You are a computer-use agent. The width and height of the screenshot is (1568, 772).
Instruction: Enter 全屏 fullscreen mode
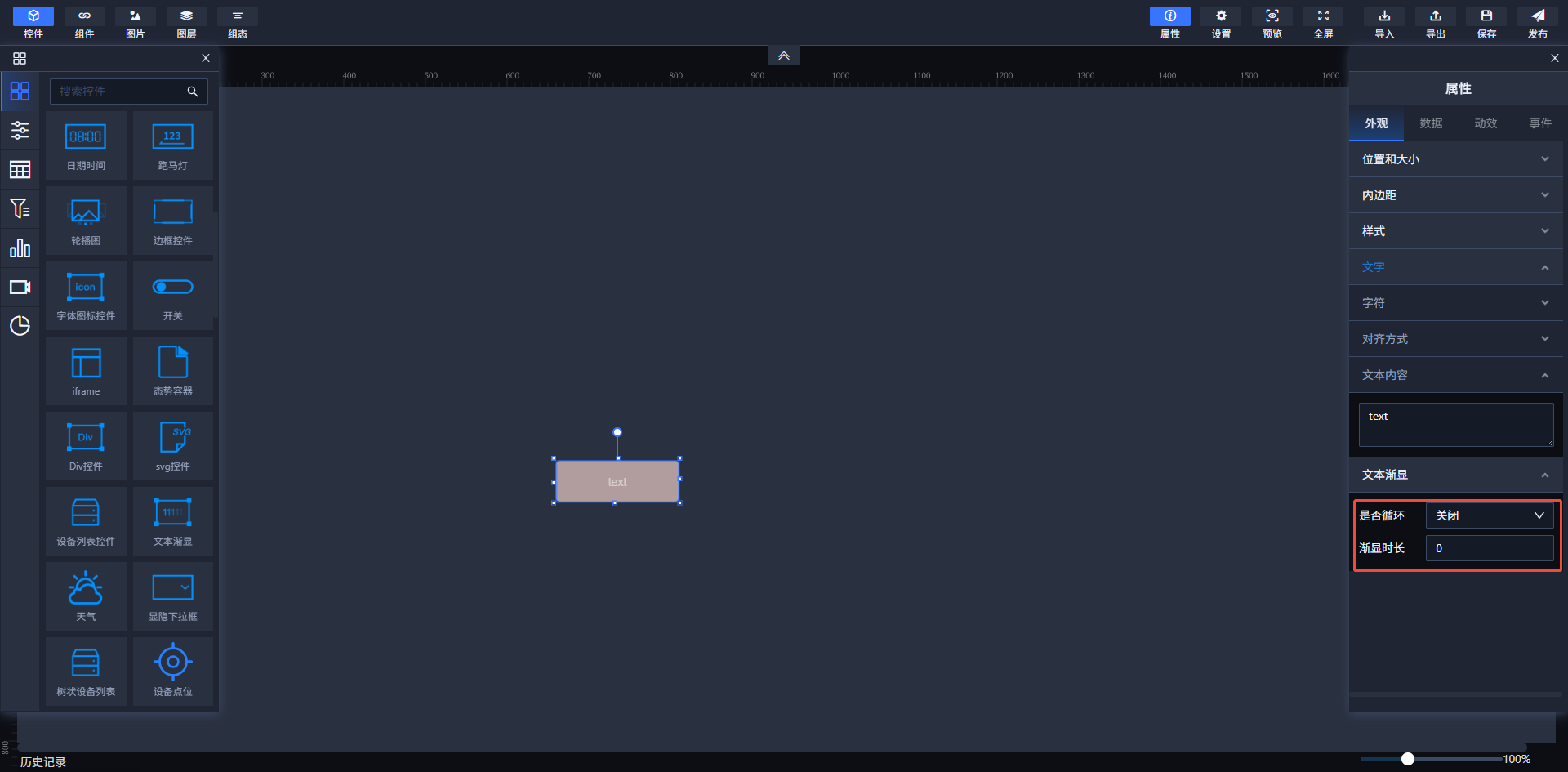[1323, 23]
